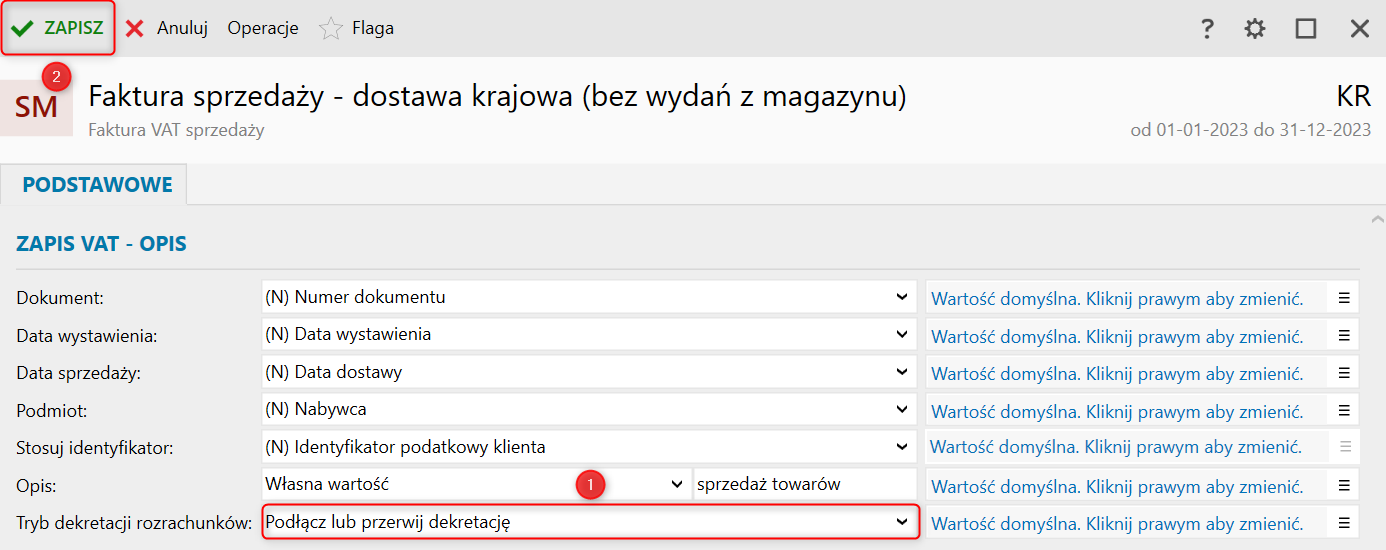Screen dimensions: 1386x550
Task: Click the ZAPISZ save button
Action: pyautogui.click(x=59, y=28)
